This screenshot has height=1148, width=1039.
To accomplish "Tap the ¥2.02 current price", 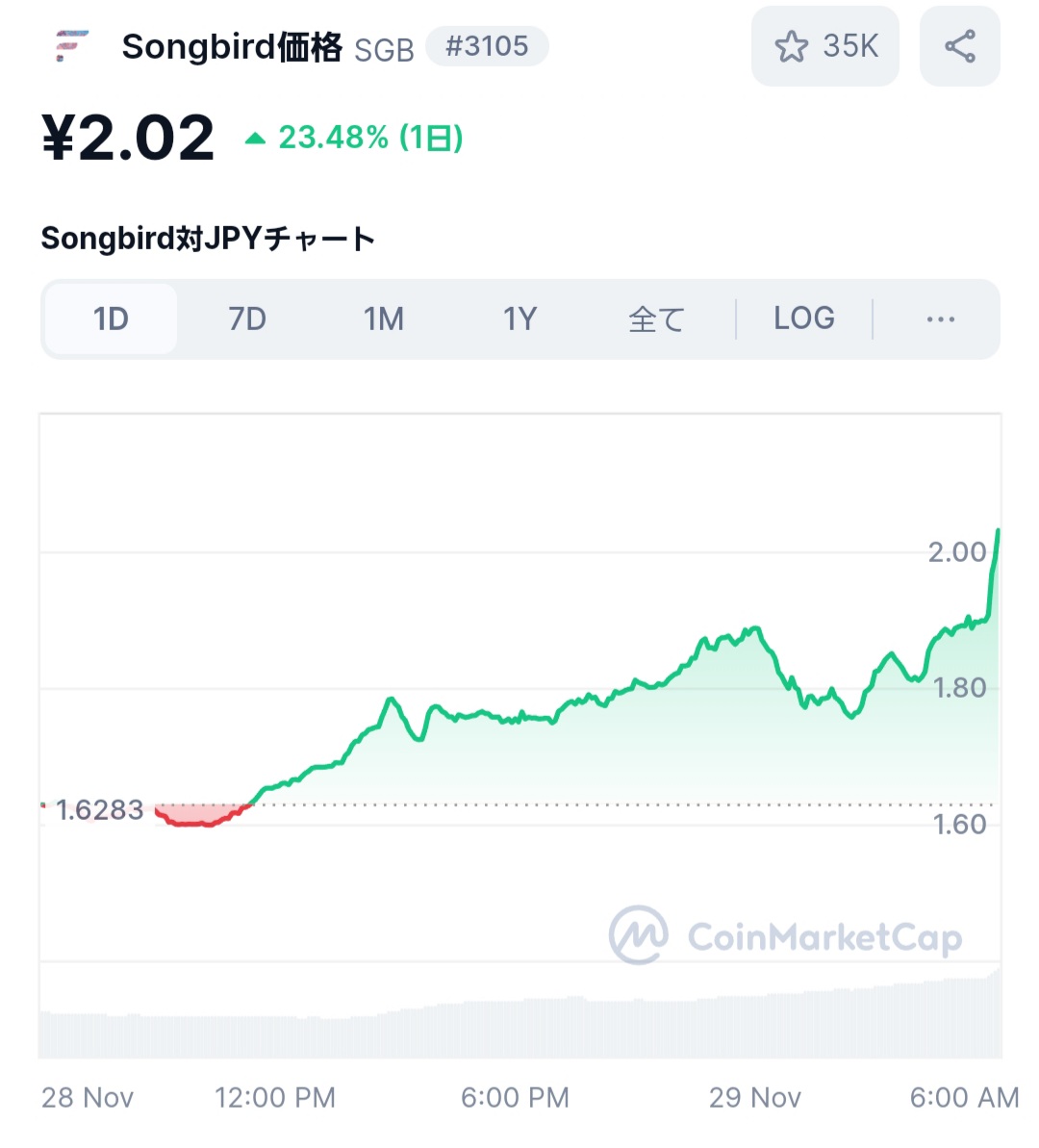I will click(128, 138).
